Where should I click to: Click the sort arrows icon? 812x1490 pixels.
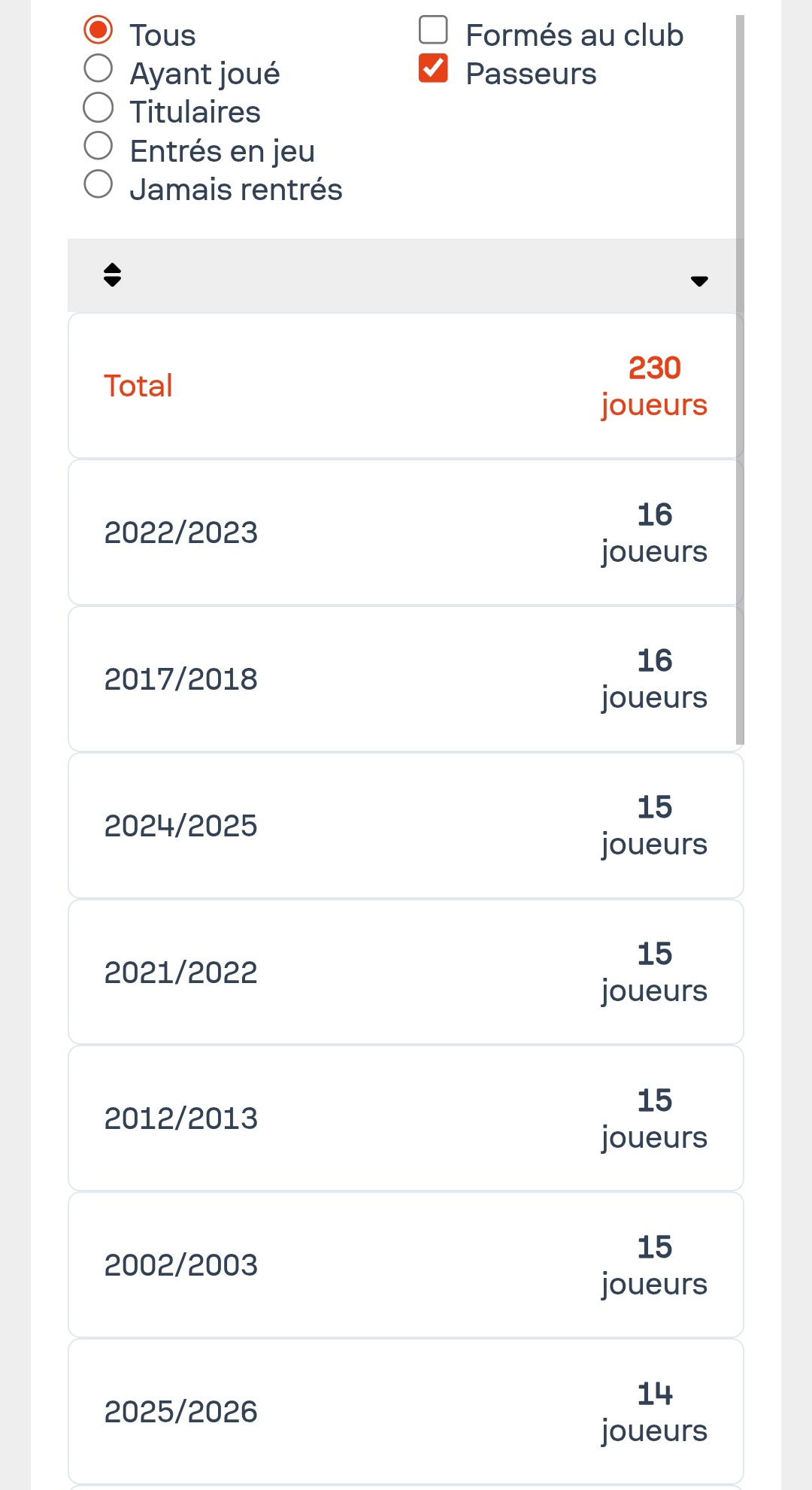[x=112, y=275]
